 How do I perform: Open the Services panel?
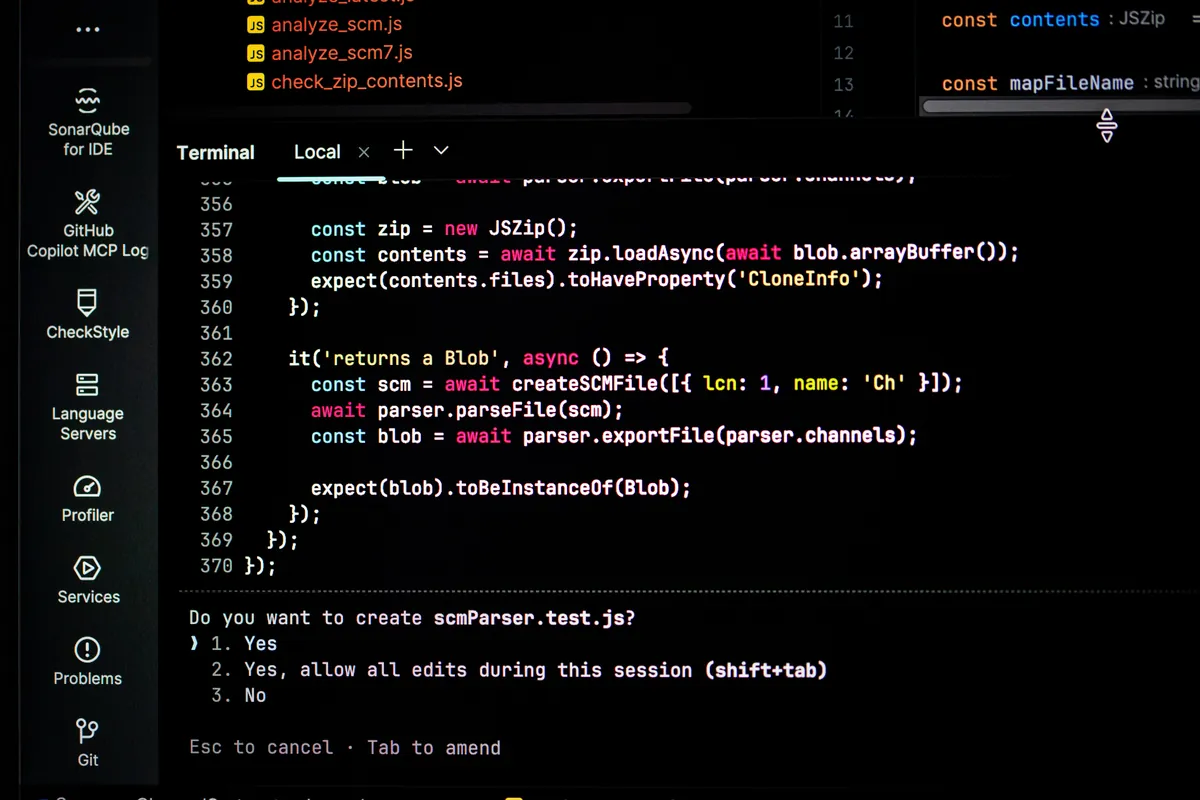pos(87,580)
